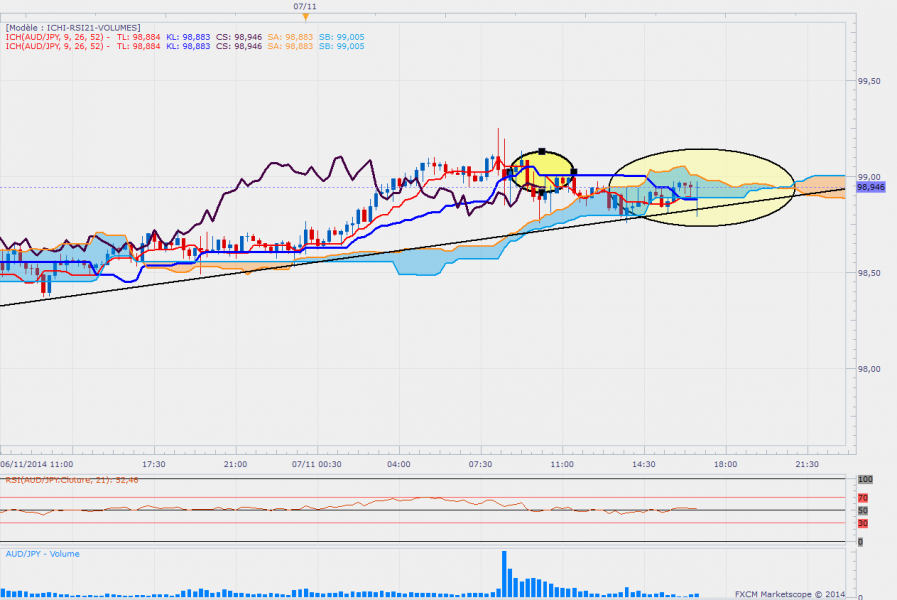897x600 pixels.
Task: Click the 07/11 00:30 time axis label
Action: click(x=317, y=464)
